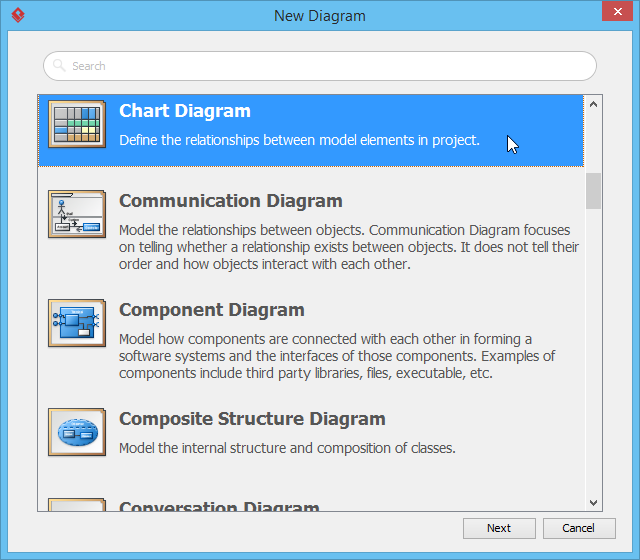Click the diagram list scrollbar thumb
The width and height of the screenshot is (640, 560).
tap(593, 191)
